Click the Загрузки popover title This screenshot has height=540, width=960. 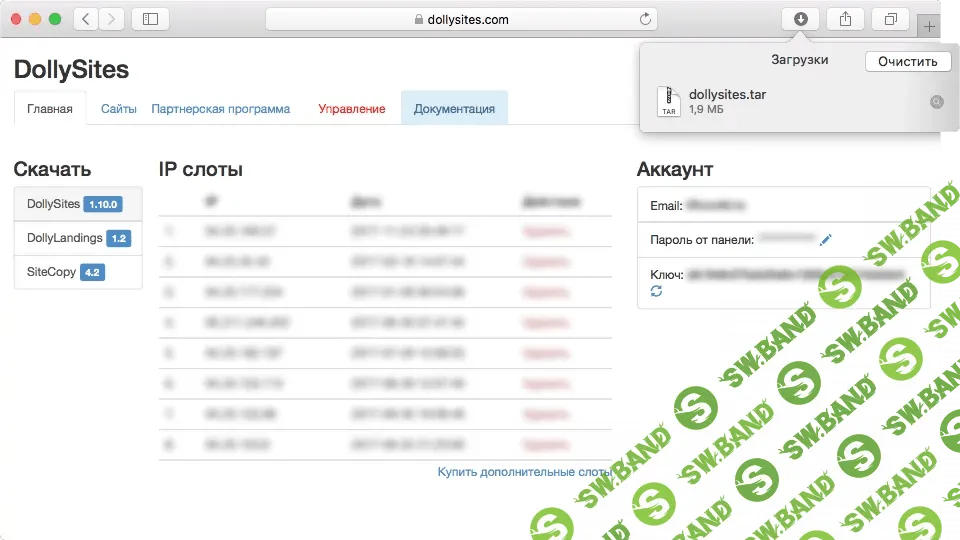(799, 59)
